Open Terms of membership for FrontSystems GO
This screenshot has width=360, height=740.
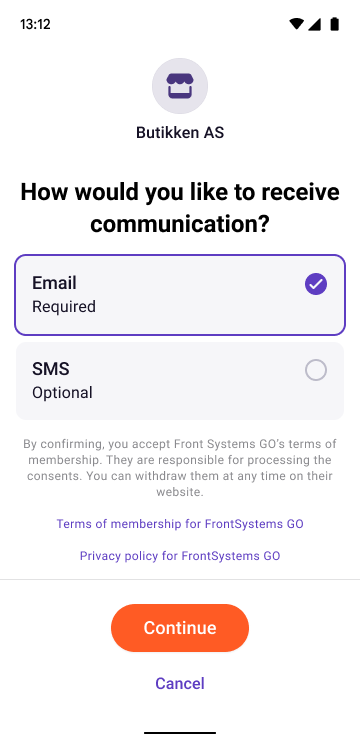tap(180, 524)
